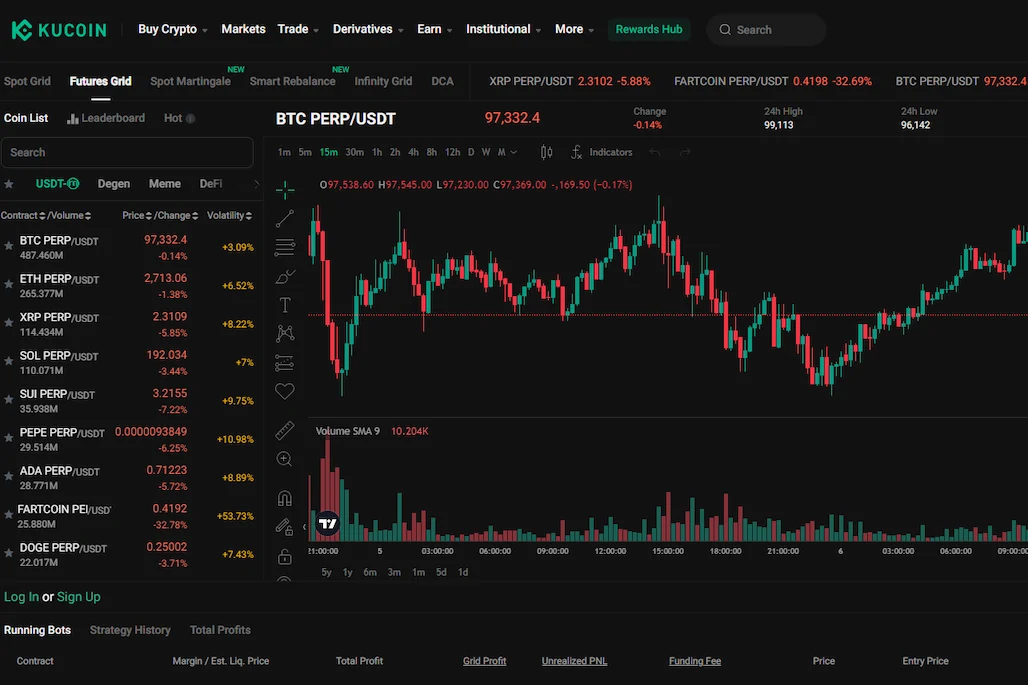Star the XRP PERP/USDT contract

pos(9,323)
